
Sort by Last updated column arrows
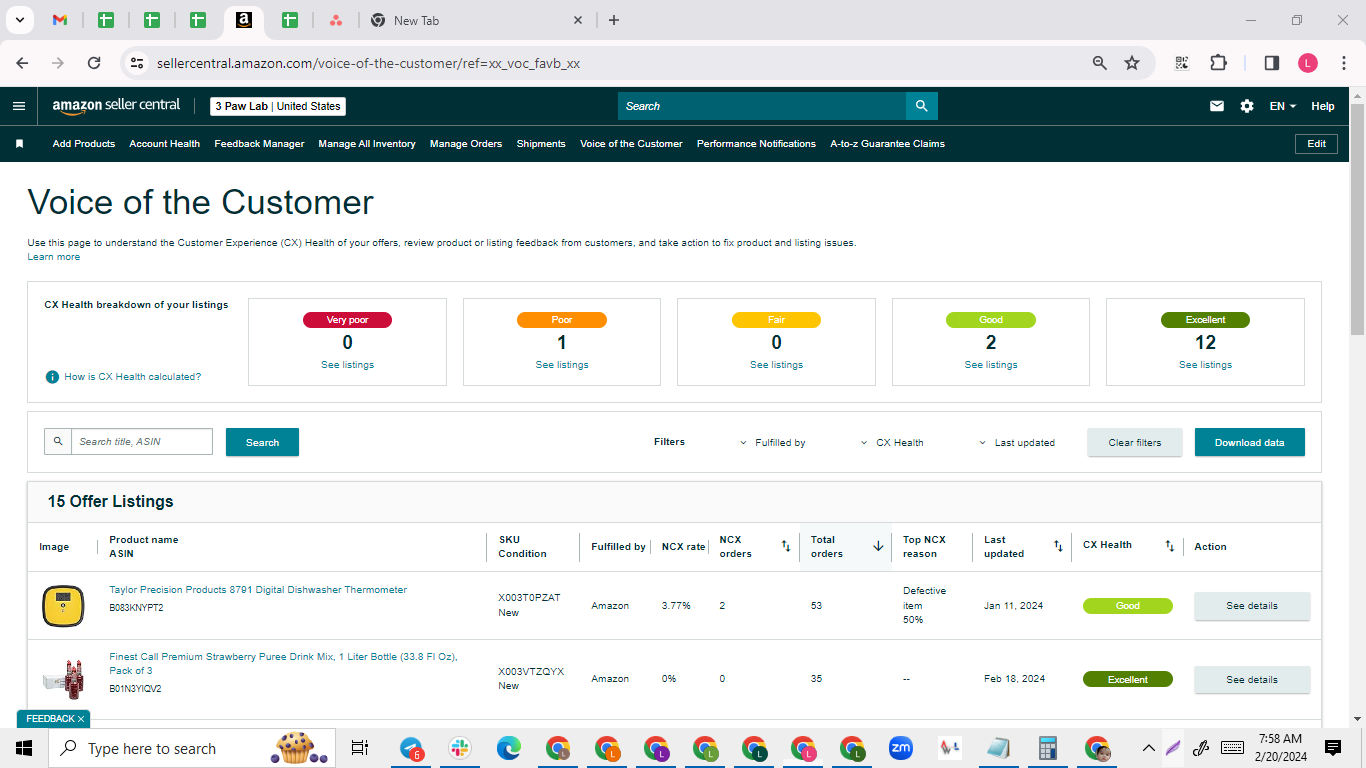tap(1058, 546)
